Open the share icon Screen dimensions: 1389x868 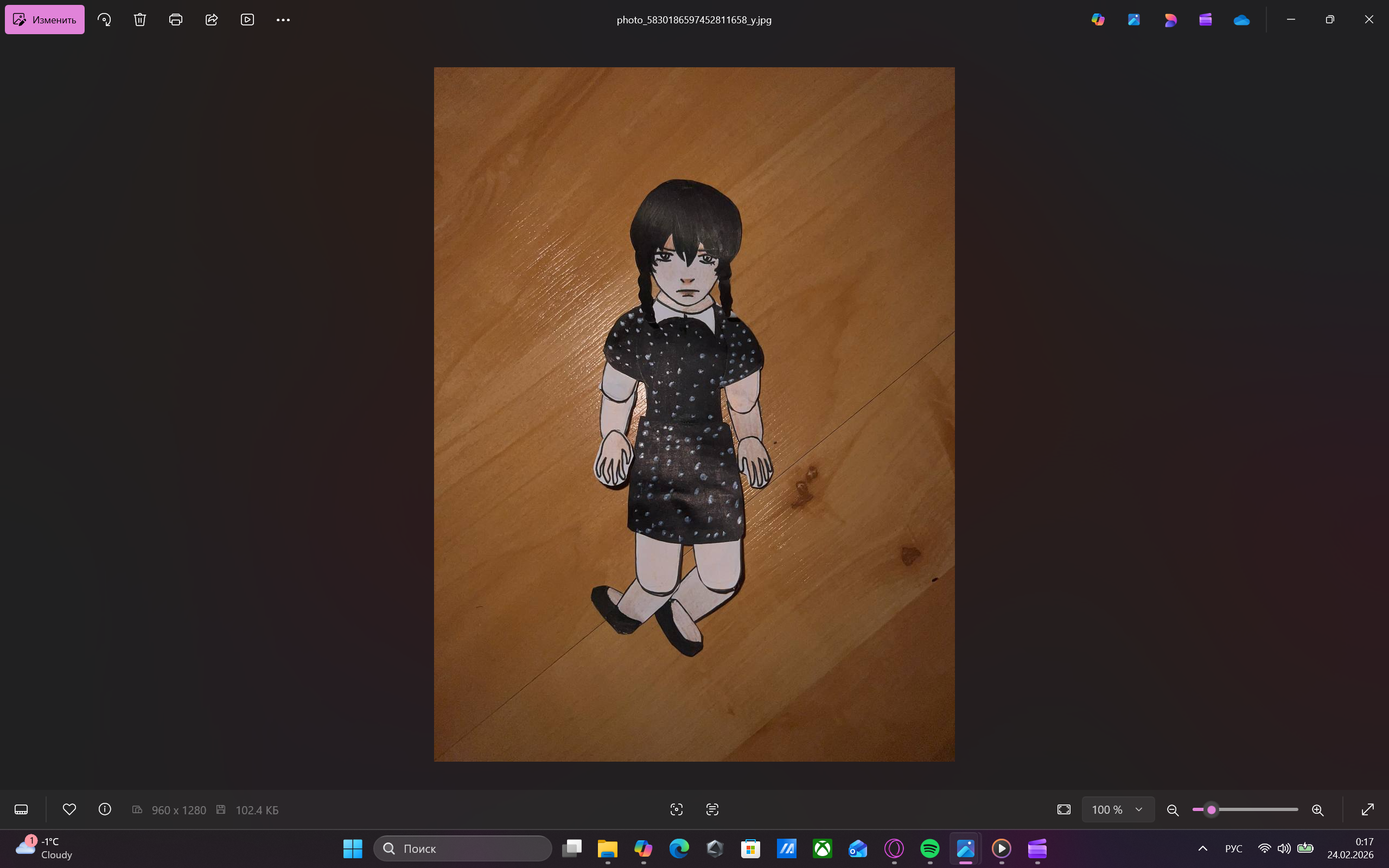(211, 20)
